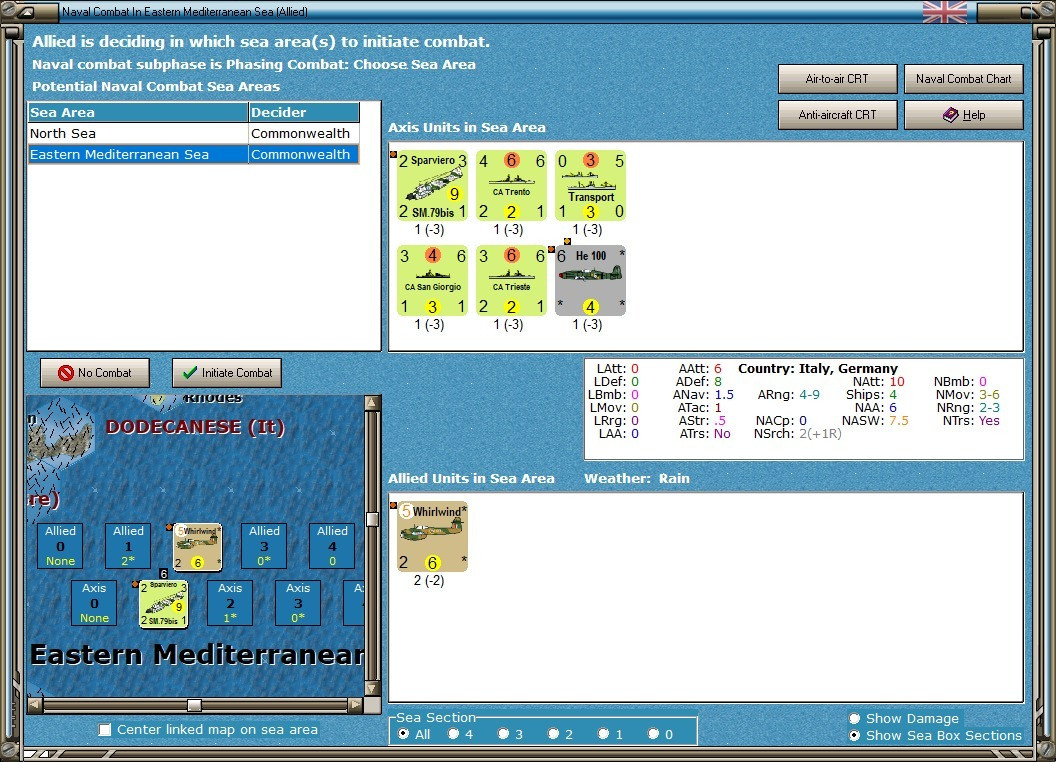This screenshot has height=762, width=1056.
Task: Open the Anti-aircraft CRT chart
Action: [x=838, y=115]
